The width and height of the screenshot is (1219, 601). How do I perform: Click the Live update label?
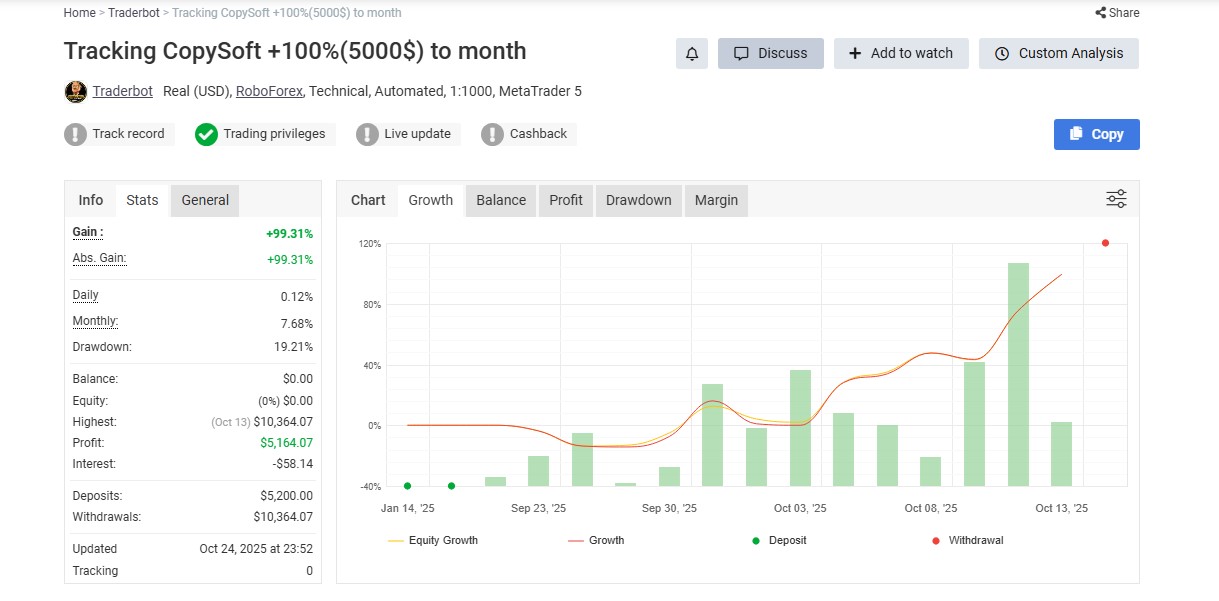click(417, 134)
